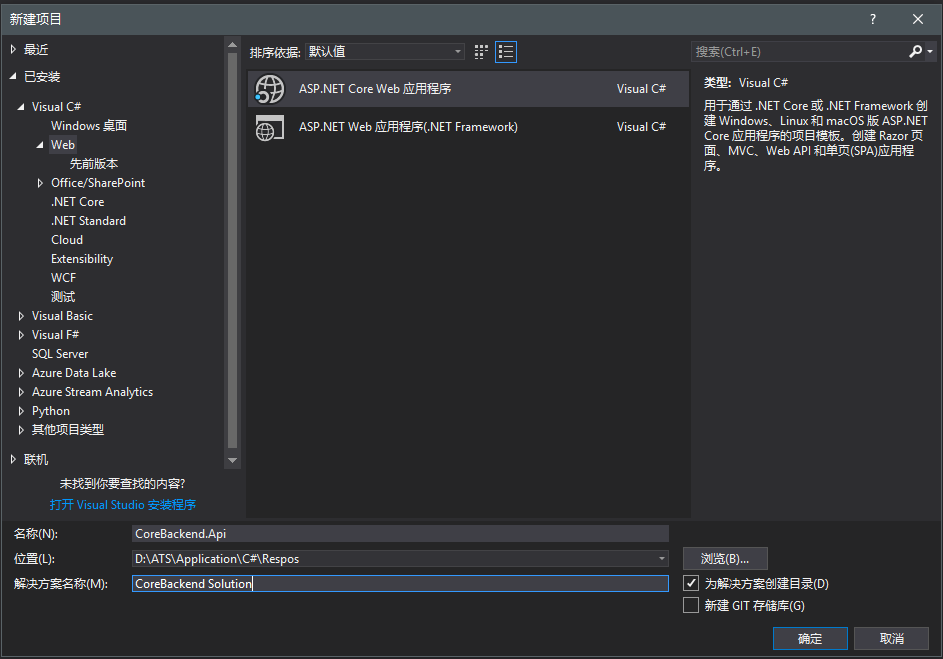
Task: Choose ASP.NET Web 应用程序(.NET Framework) template
Action: coord(468,127)
